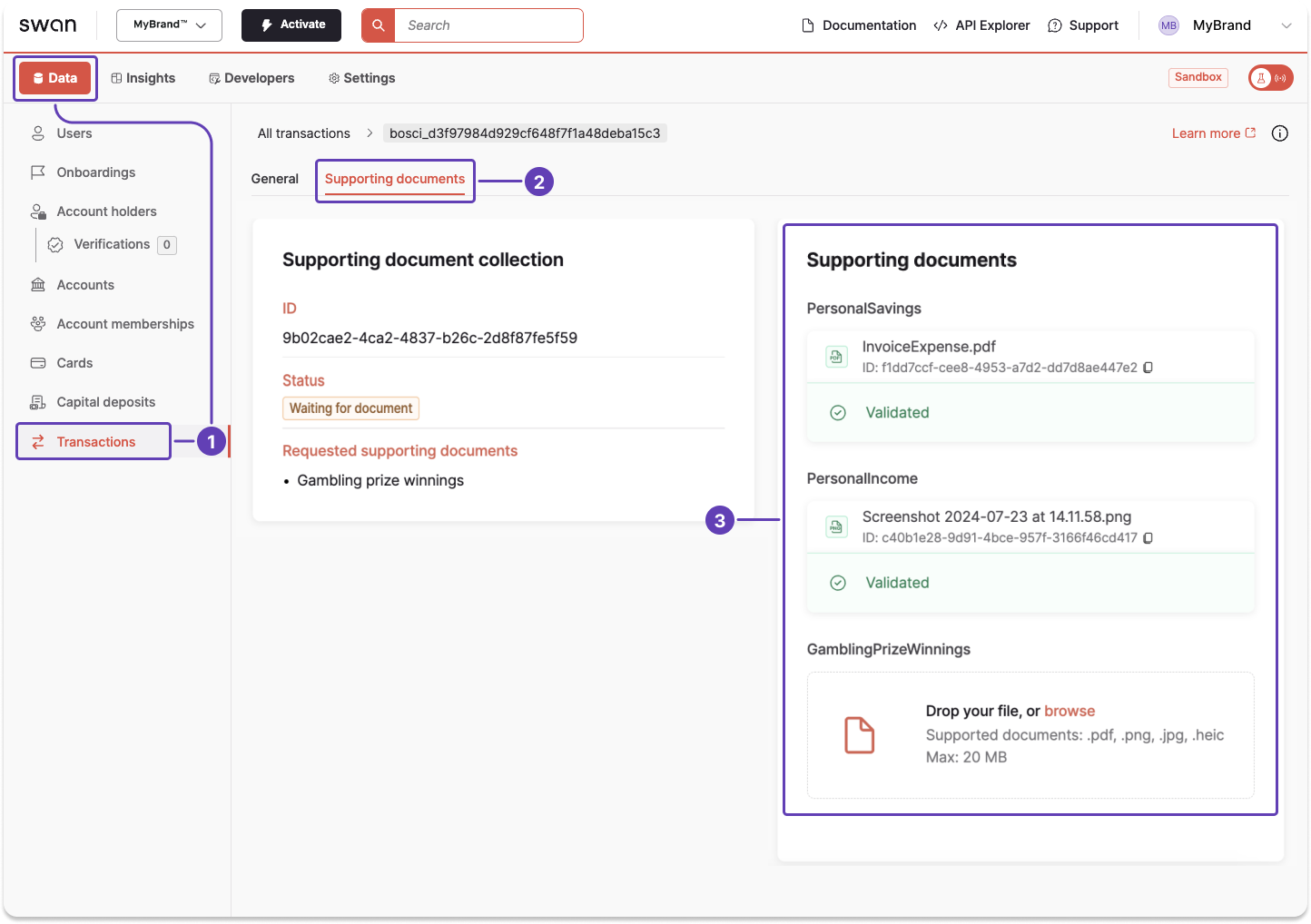Open the Onboardings section

(x=95, y=172)
